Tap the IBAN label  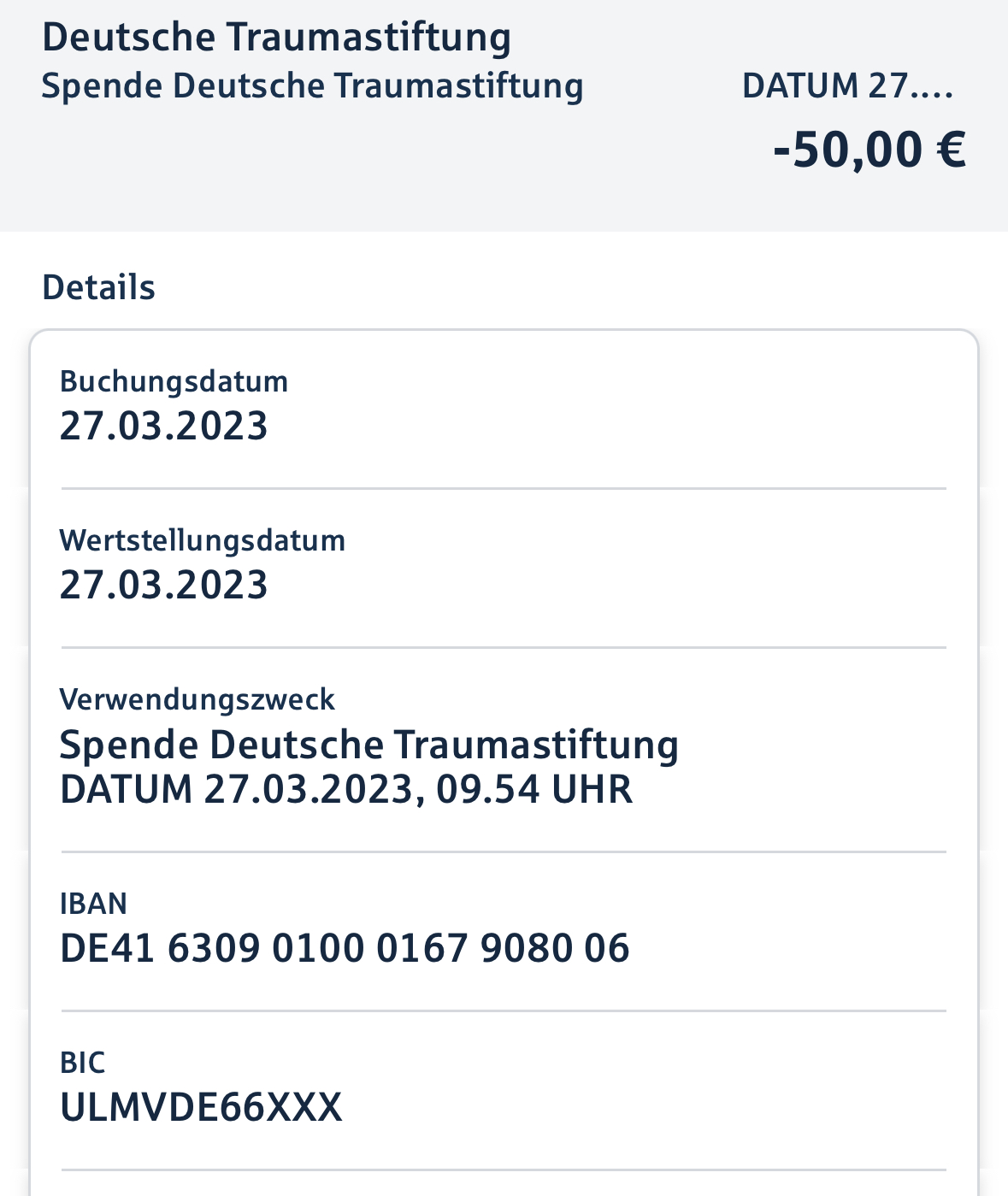(x=93, y=904)
